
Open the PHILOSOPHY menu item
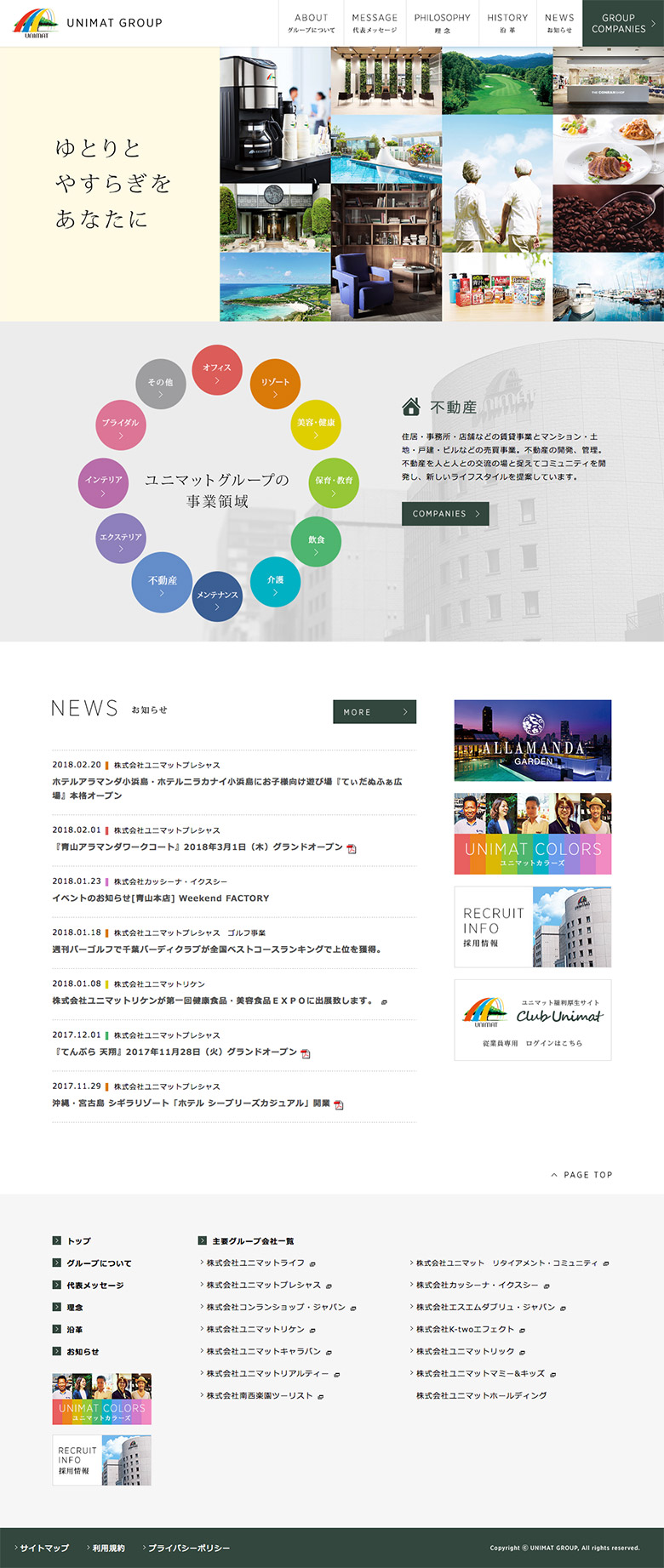[442, 23]
